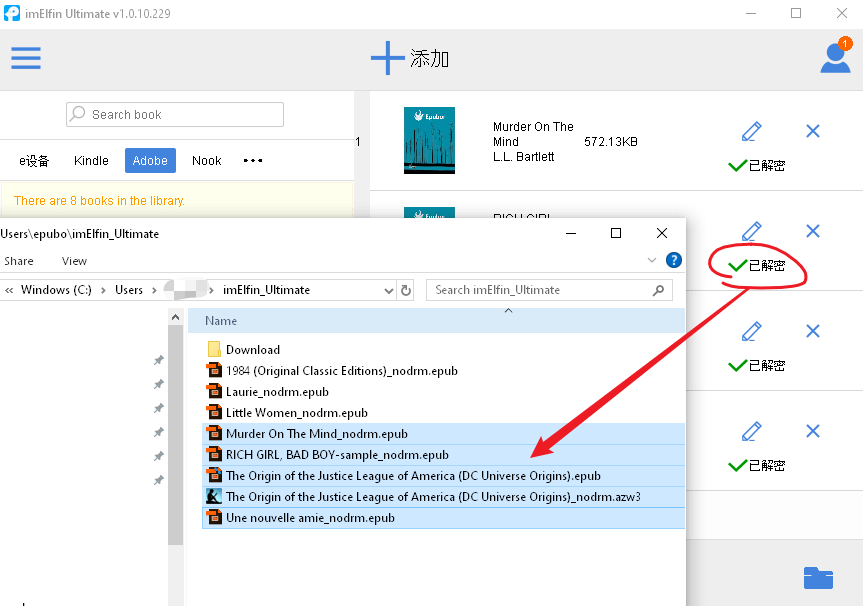Remove RICH GIRL book with X icon
The image size is (863, 606).
coord(813,231)
